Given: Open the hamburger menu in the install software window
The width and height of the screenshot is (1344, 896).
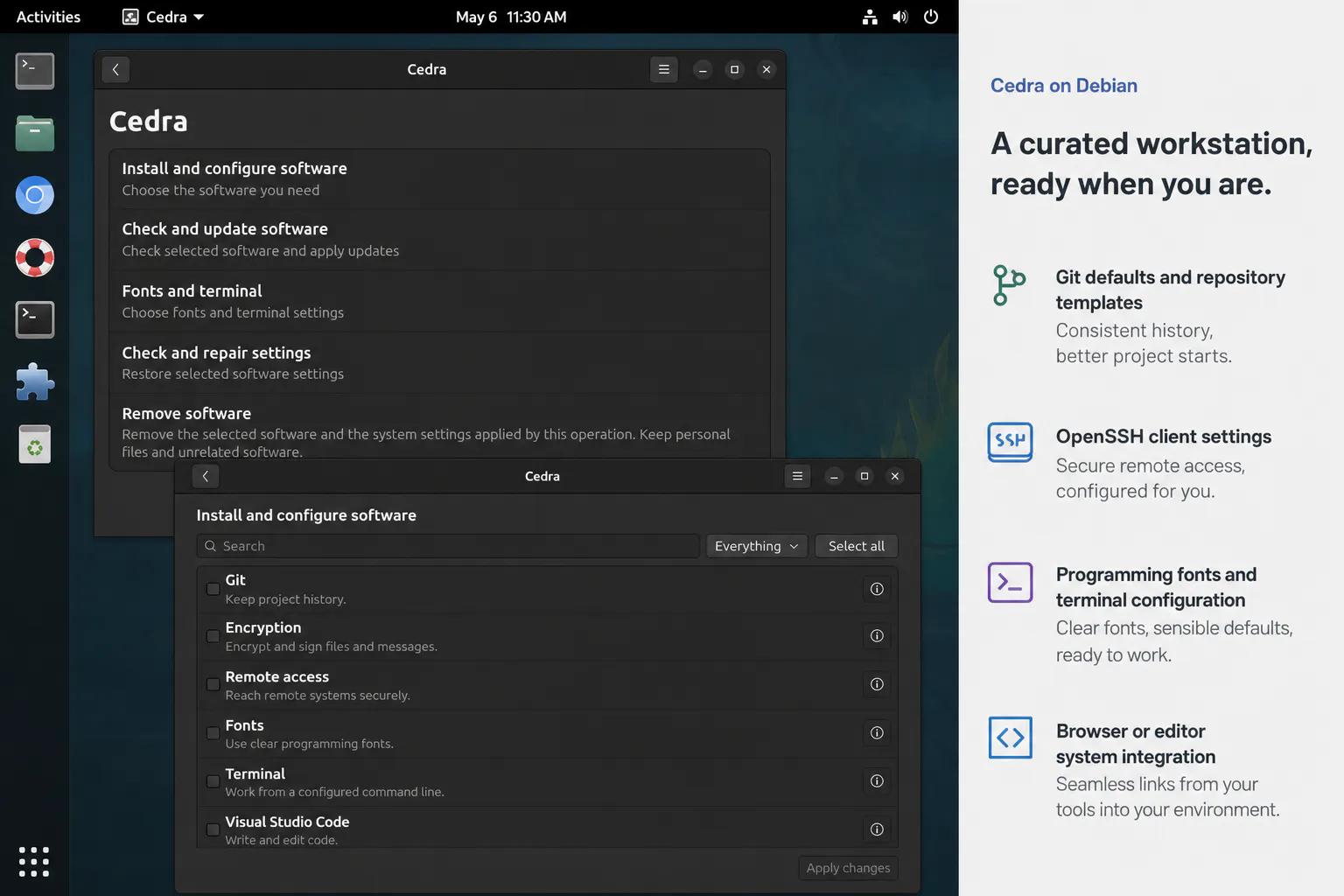Looking at the screenshot, I should click(797, 476).
